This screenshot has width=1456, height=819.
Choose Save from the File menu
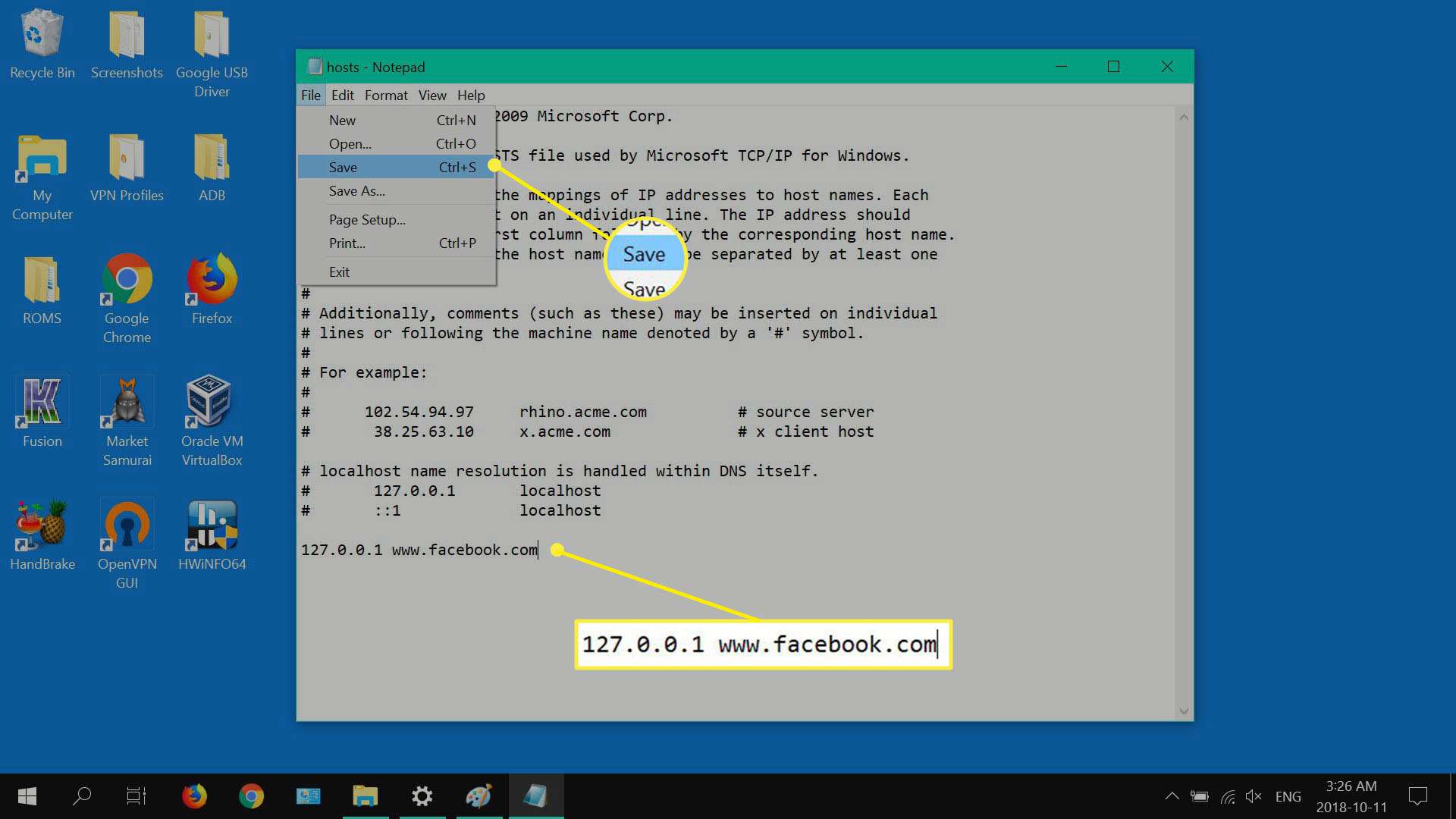click(396, 168)
